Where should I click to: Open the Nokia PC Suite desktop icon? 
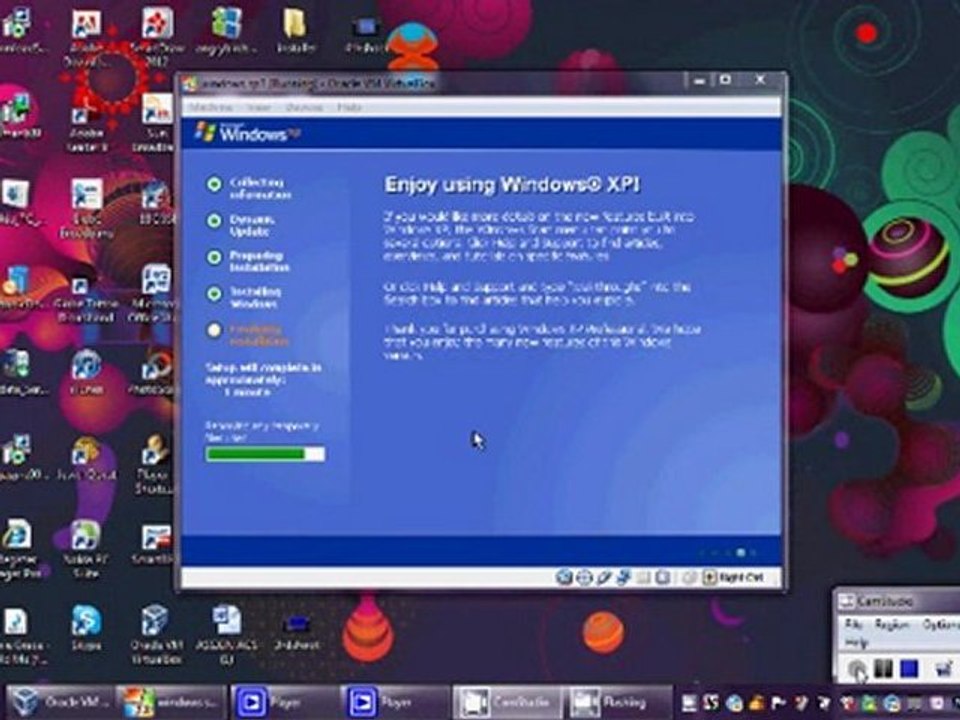(86, 549)
